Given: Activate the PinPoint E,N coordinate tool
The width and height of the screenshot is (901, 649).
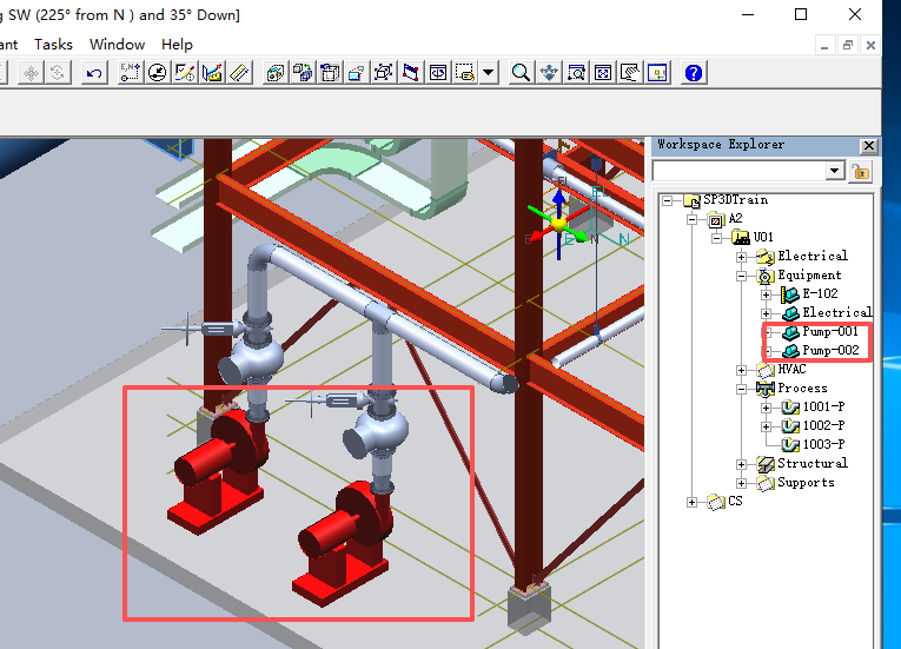Looking at the screenshot, I should [x=130, y=73].
